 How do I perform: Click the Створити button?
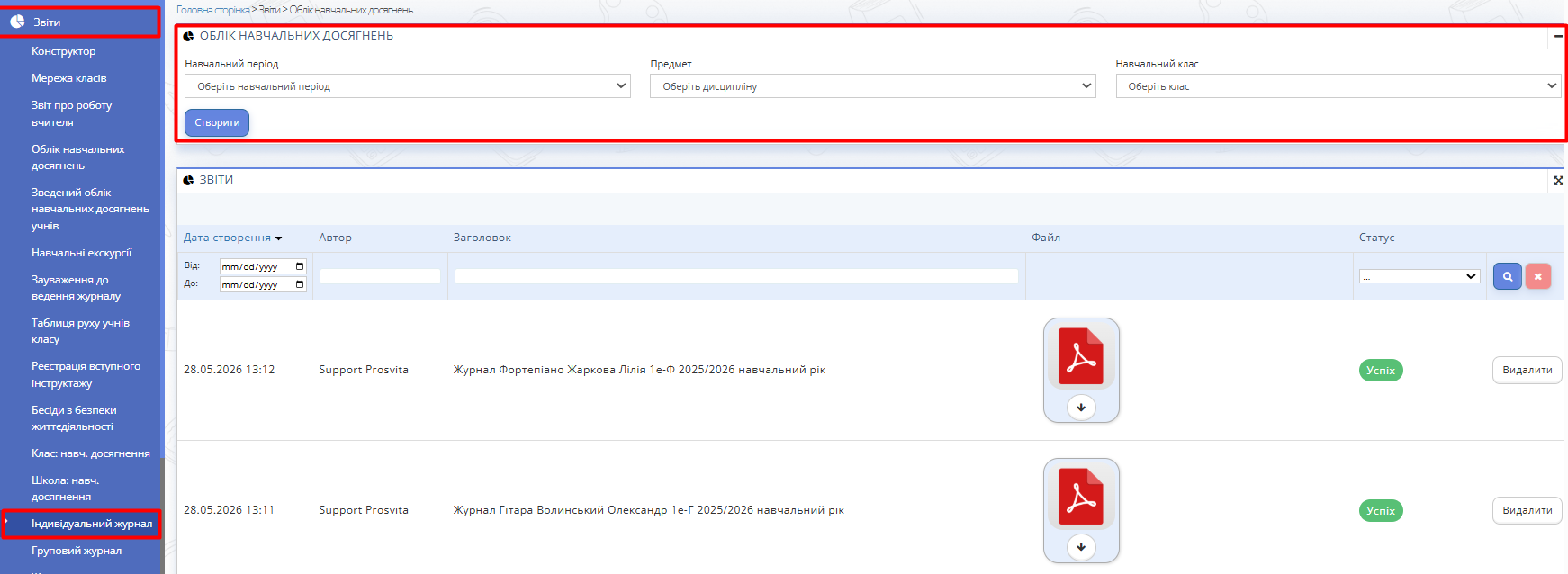pyautogui.click(x=217, y=122)
